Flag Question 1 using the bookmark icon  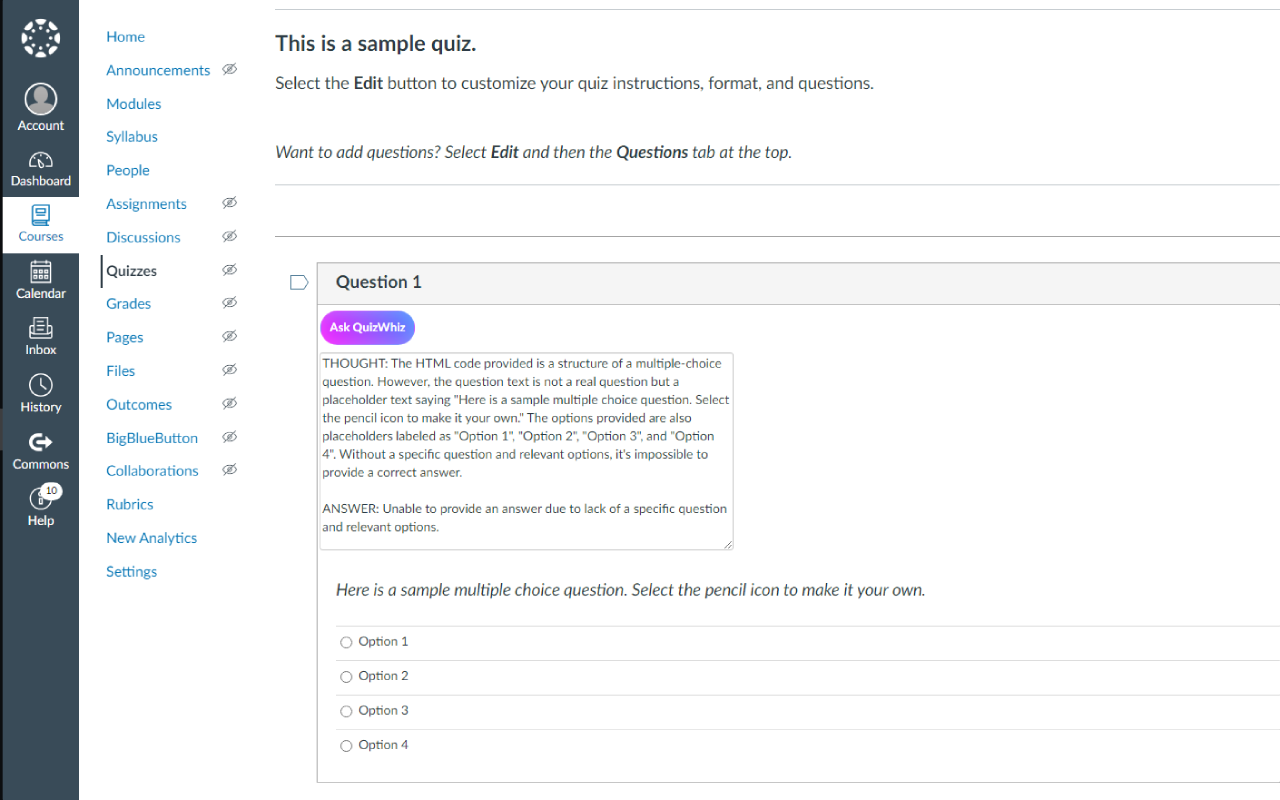tap(298, 282)
